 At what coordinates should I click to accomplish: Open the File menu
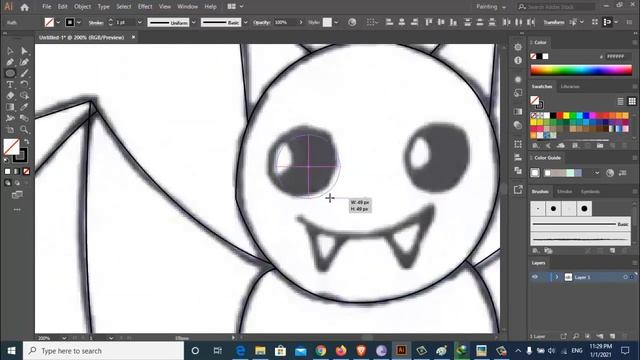tap(47, 7)
